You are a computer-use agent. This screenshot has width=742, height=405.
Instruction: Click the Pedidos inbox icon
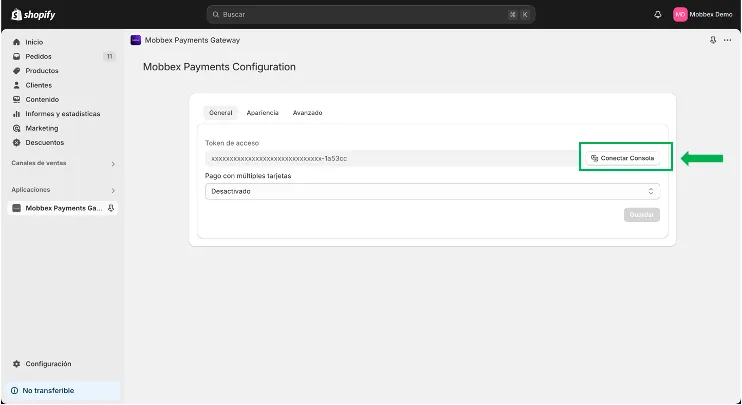click(17, 56)
